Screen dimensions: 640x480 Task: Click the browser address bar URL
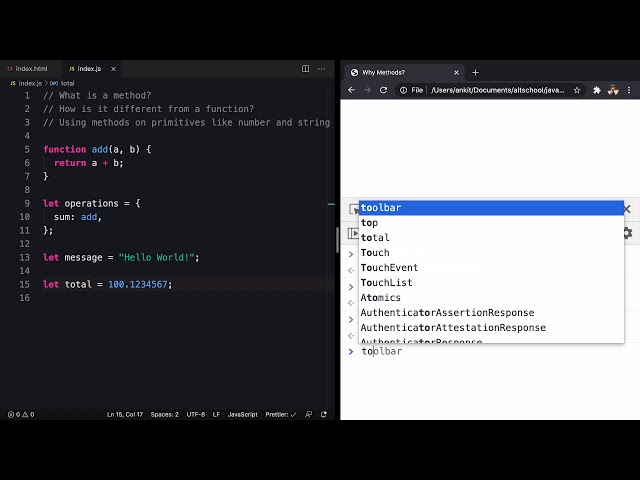[498, 90]
